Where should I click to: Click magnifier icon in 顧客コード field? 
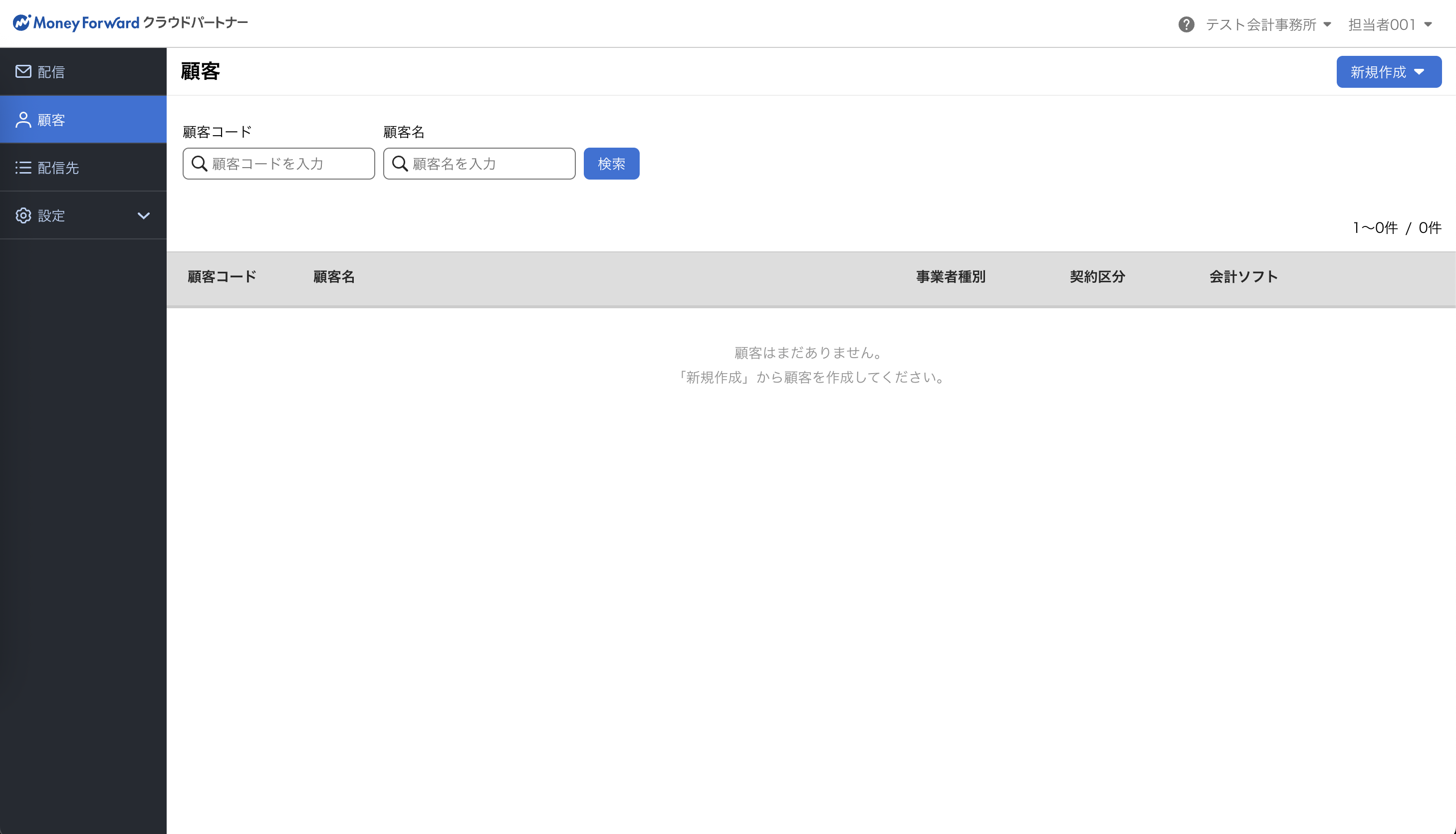click(199, 164)
